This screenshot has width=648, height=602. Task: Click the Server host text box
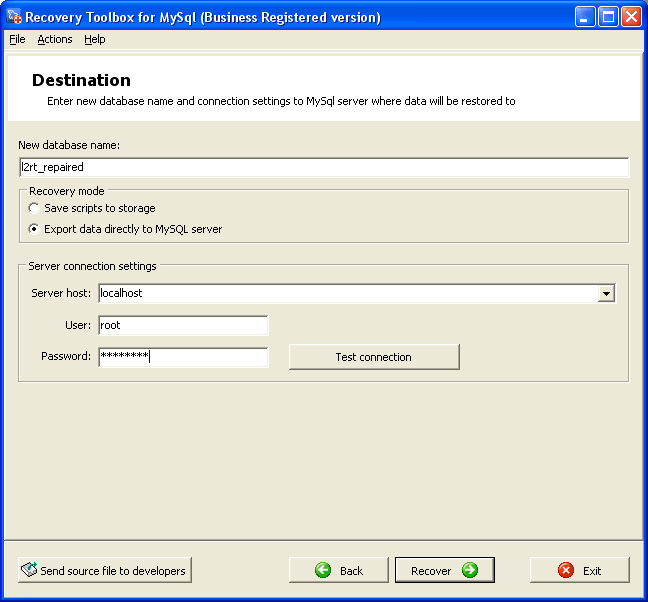point(346,293)
